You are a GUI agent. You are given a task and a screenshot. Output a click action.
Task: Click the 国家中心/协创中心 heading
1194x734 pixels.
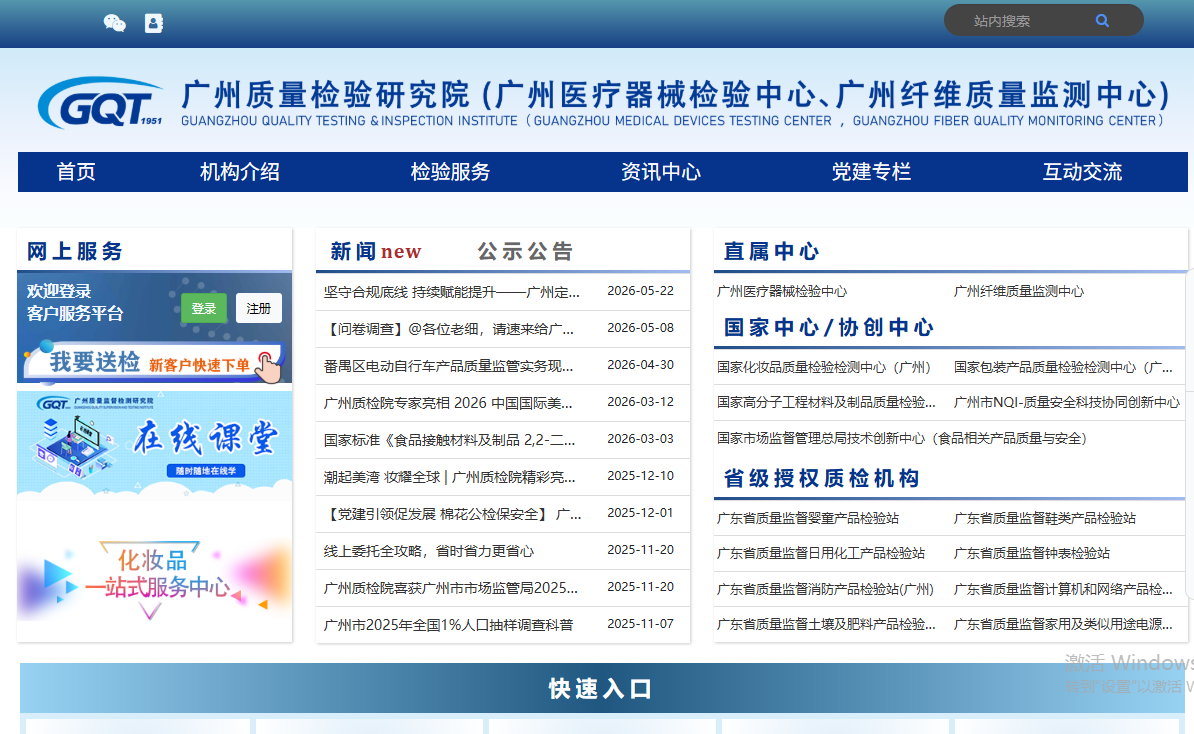click(x=828, y=327)
